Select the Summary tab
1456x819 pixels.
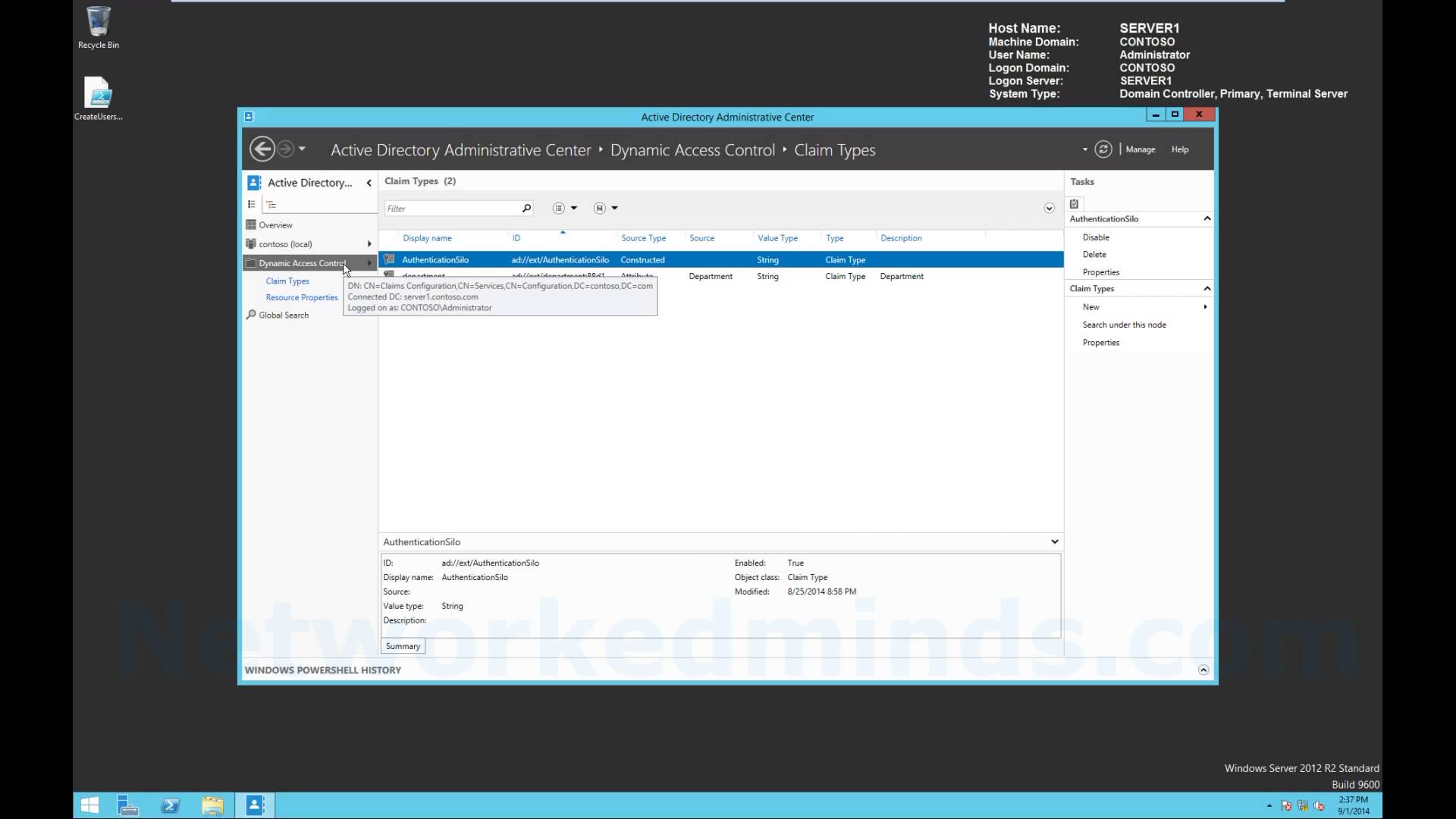coord(403,646)
